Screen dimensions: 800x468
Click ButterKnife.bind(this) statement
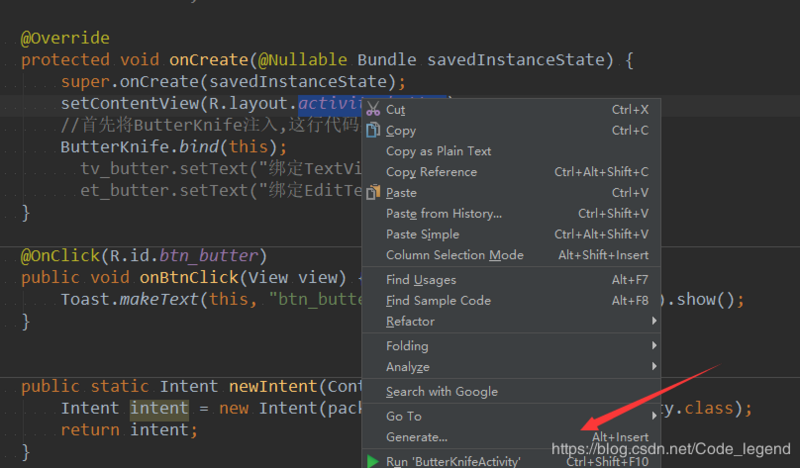(x=174, y=147)
